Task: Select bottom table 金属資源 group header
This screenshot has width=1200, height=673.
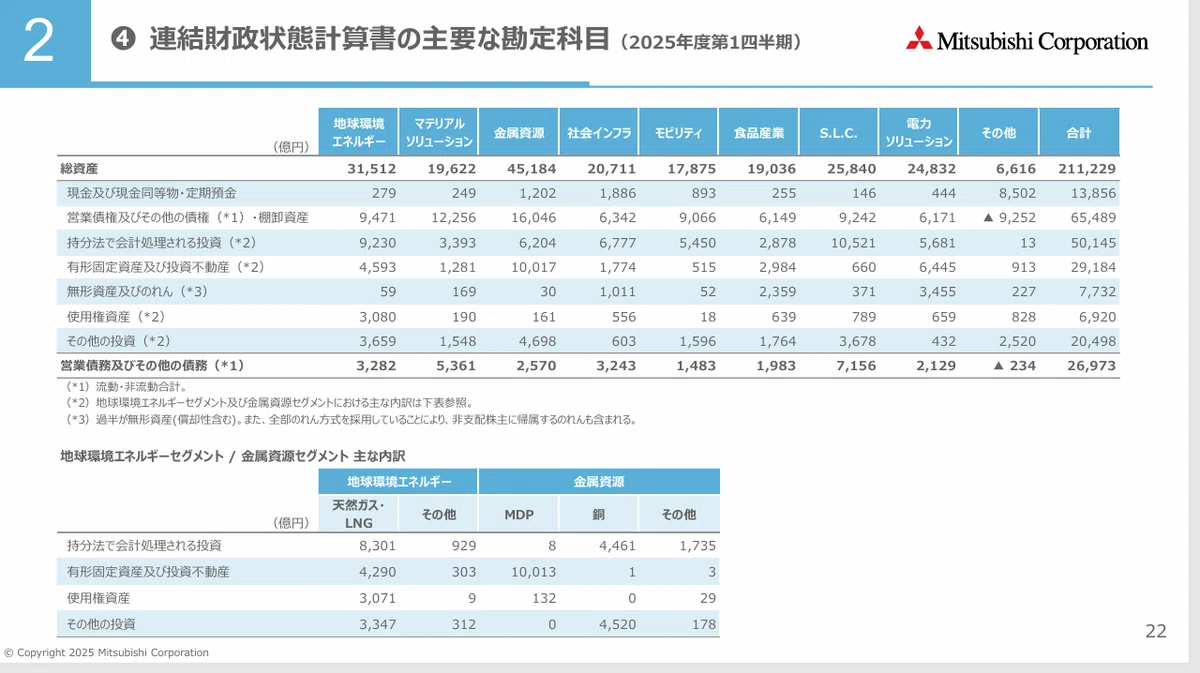Action: pyautogui.click(x=599, y=481)
